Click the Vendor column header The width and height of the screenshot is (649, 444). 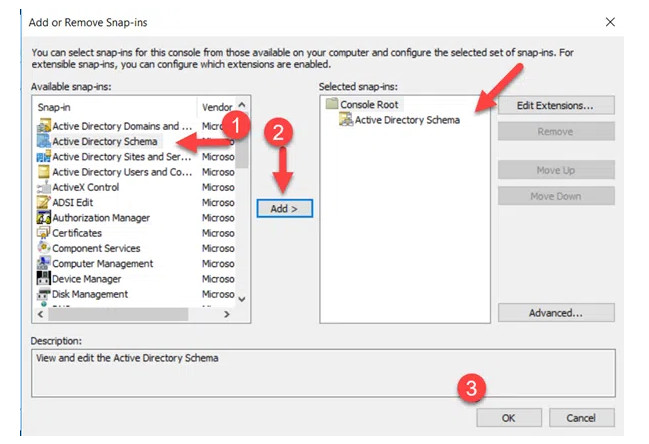tap(217, 106)
